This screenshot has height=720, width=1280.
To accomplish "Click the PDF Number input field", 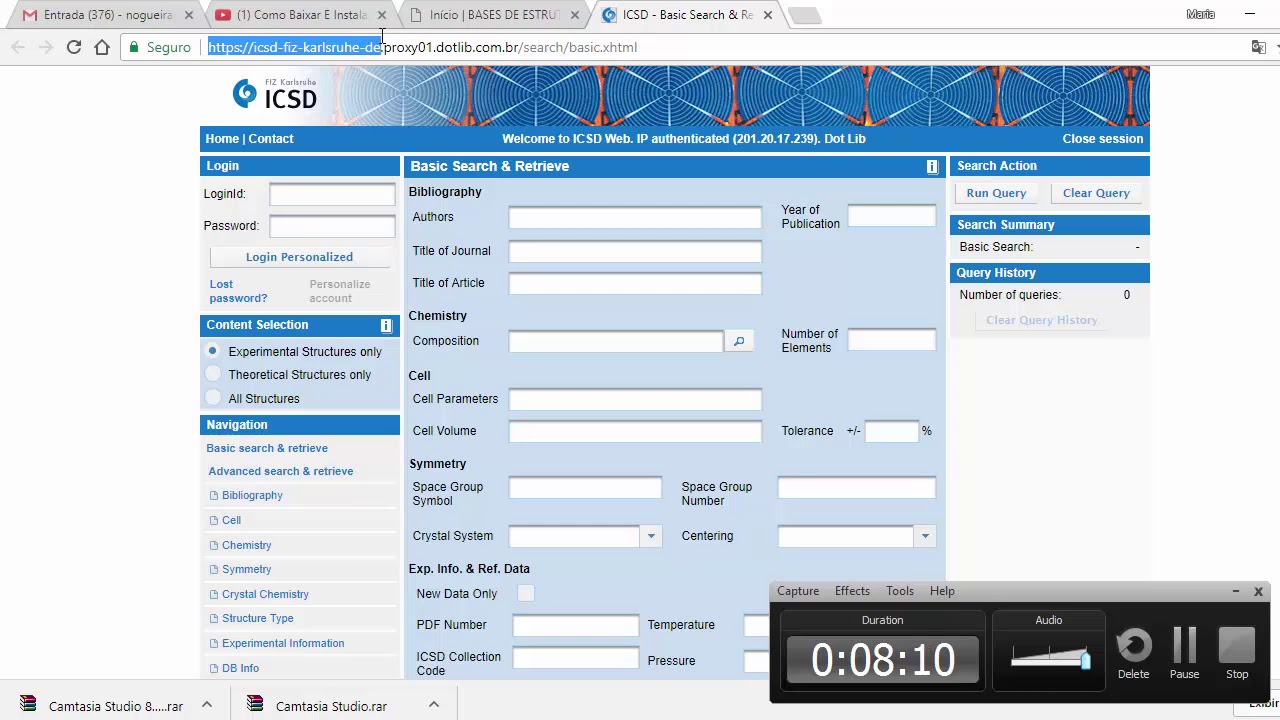I will tap(576, 626).
